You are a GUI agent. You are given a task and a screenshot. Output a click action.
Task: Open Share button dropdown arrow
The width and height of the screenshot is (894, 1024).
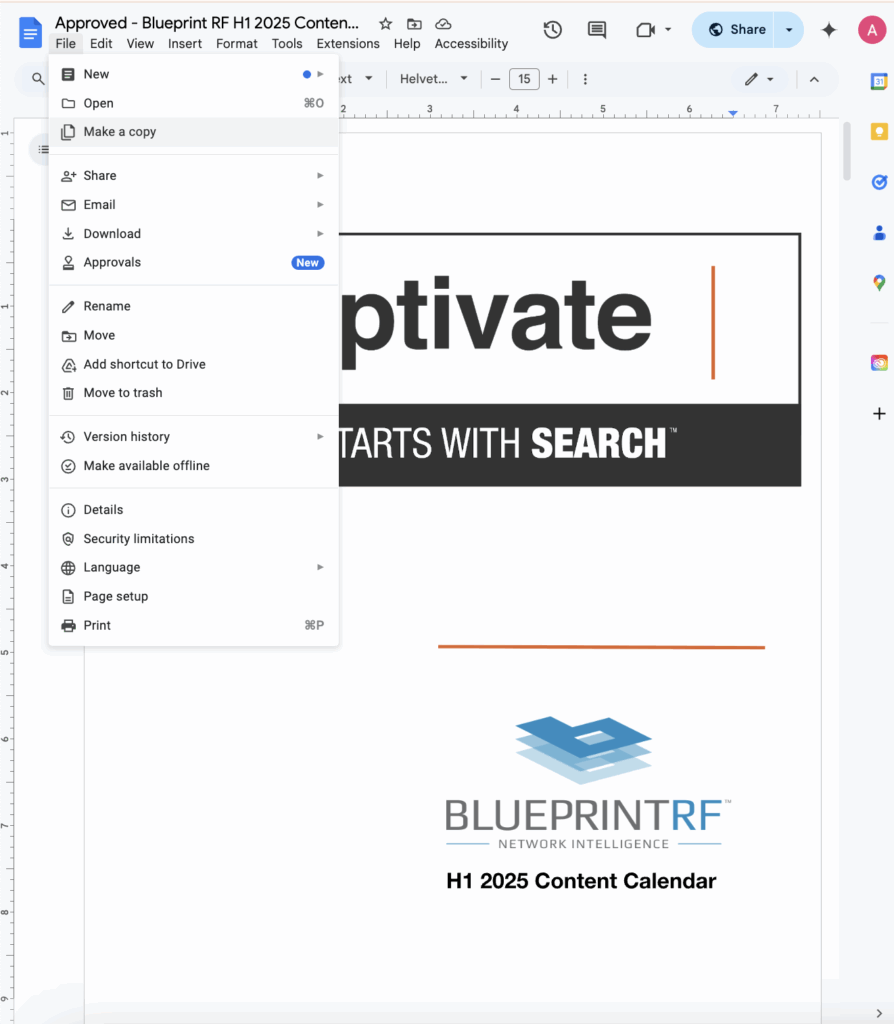(x=789, y=30)
